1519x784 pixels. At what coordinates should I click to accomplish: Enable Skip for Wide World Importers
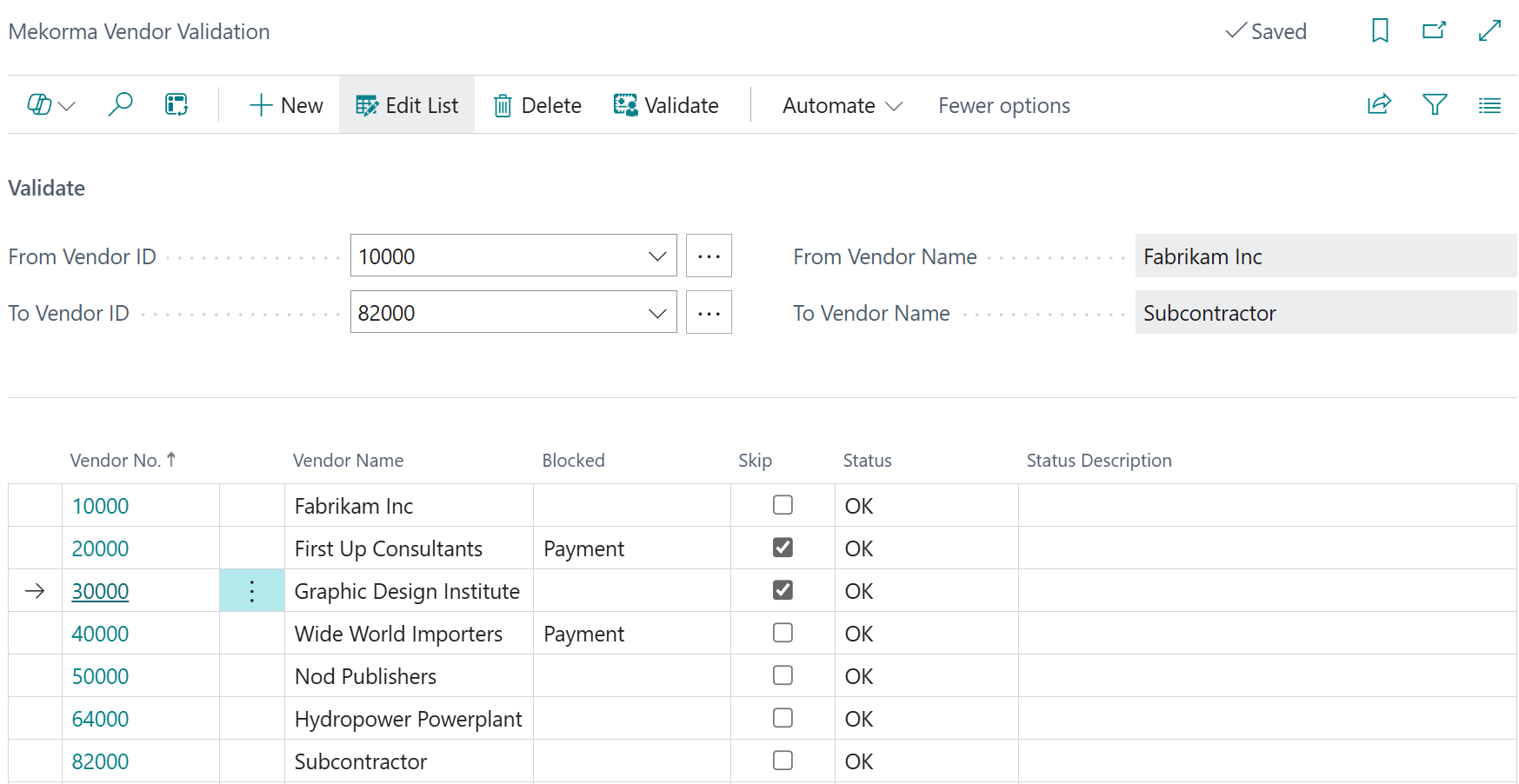coord(783,633)
